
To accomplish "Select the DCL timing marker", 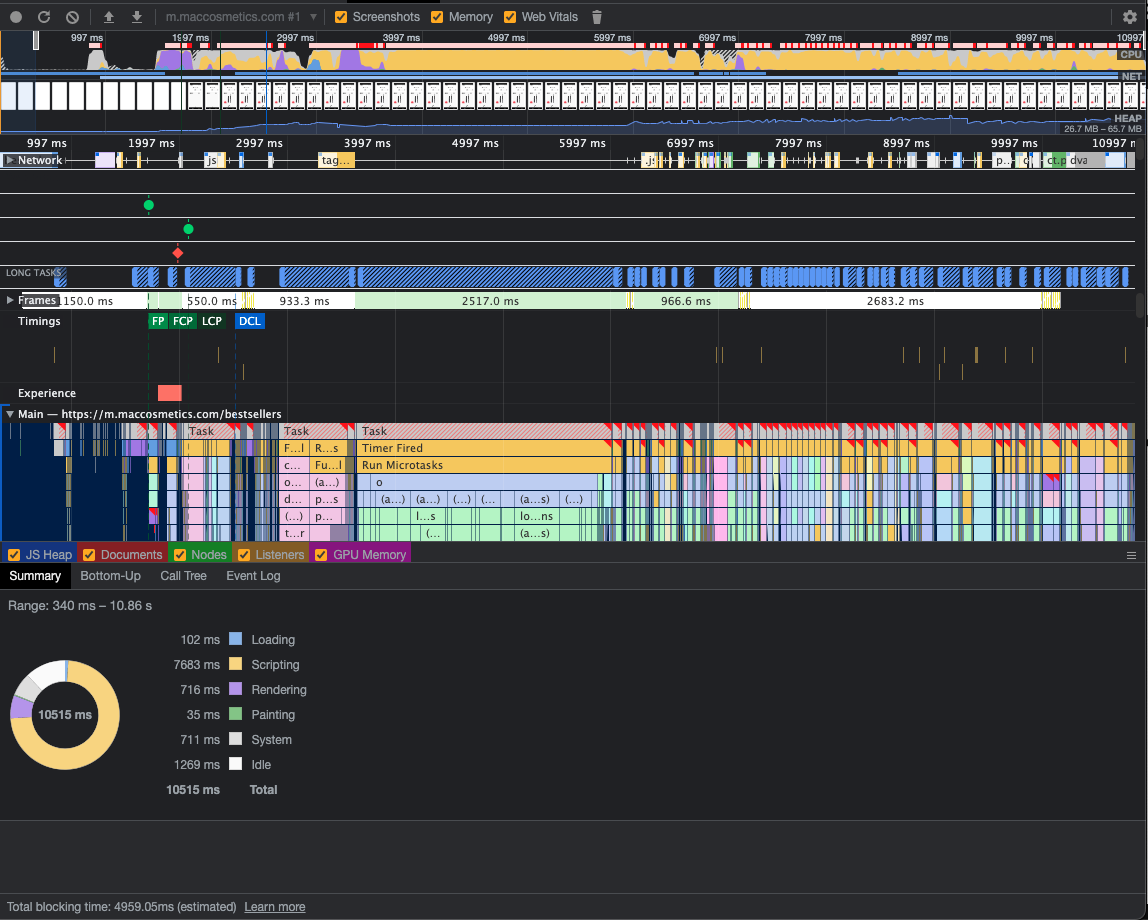I will pyautogui.click(x=250, y=321).
